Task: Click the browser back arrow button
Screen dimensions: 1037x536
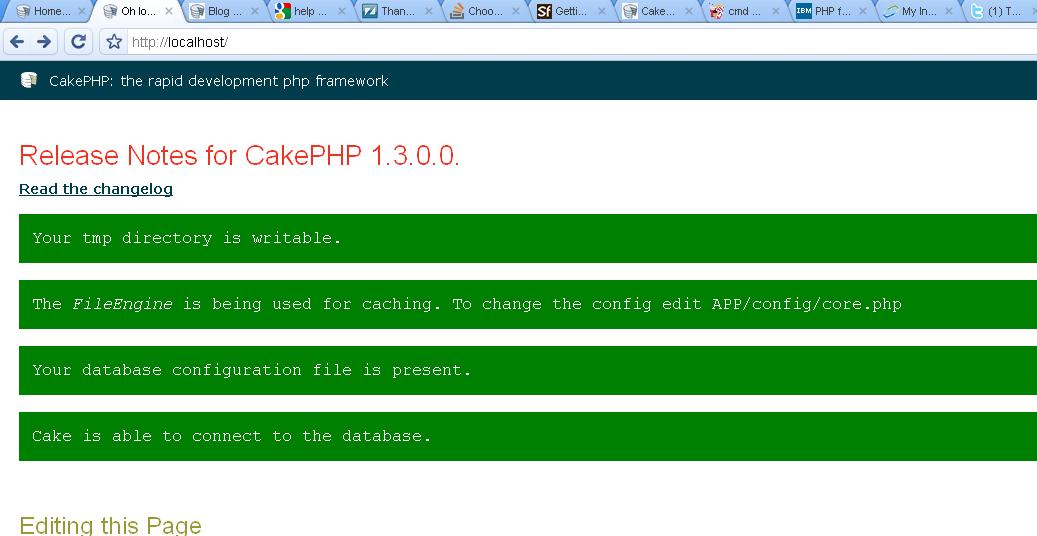Action: click(17, 42)
